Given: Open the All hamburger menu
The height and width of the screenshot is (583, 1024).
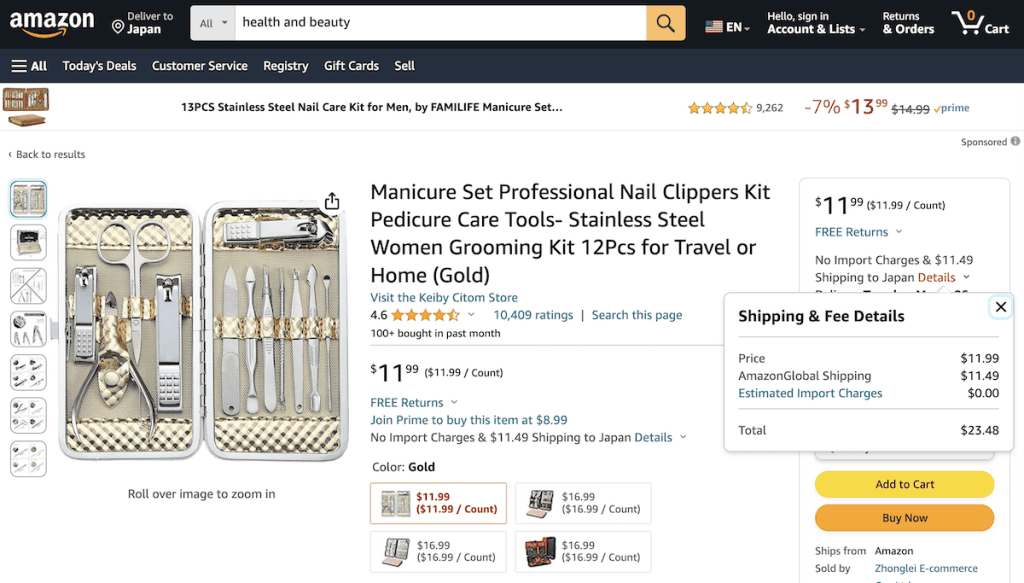Looking at the screenshot, I should tap(28, 66).
